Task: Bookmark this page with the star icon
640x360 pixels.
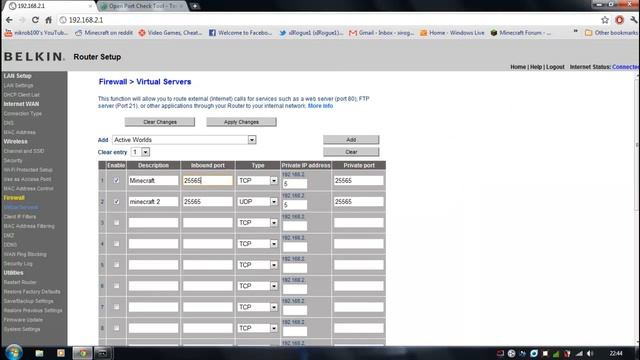Action: click(605, 20)
